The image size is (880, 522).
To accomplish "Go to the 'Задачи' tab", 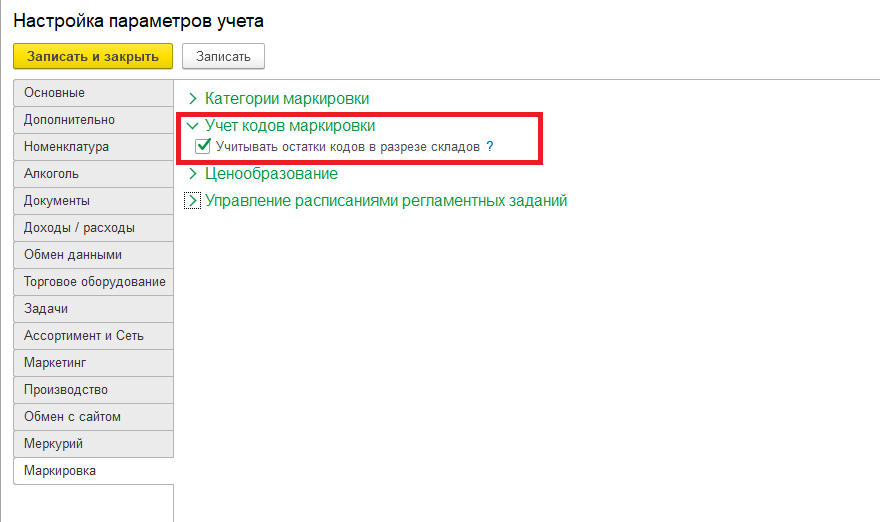I will click(x=93, y=309).
